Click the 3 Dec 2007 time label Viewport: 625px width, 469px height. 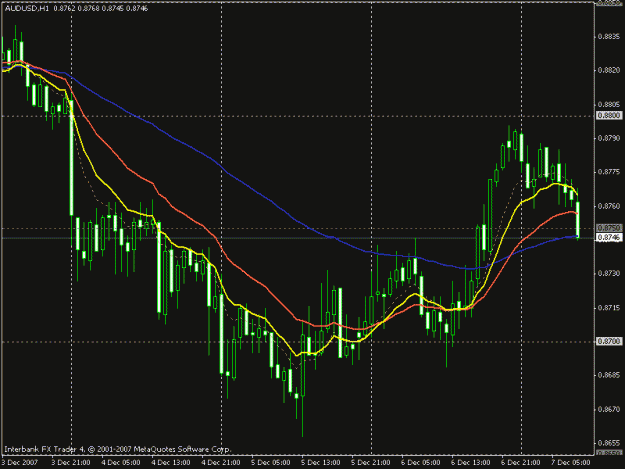20,463
